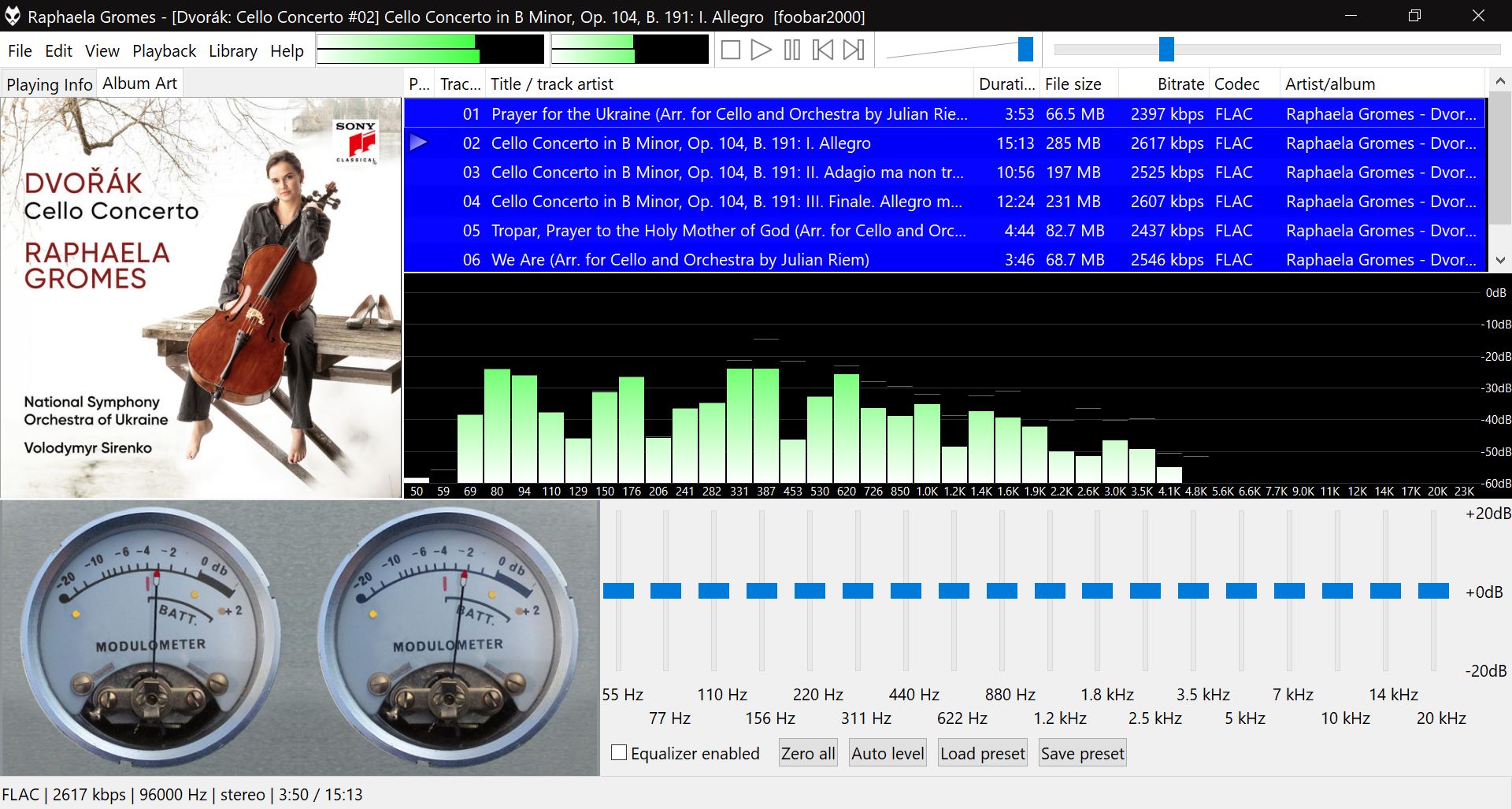Open the File menu

pos(20,51)
